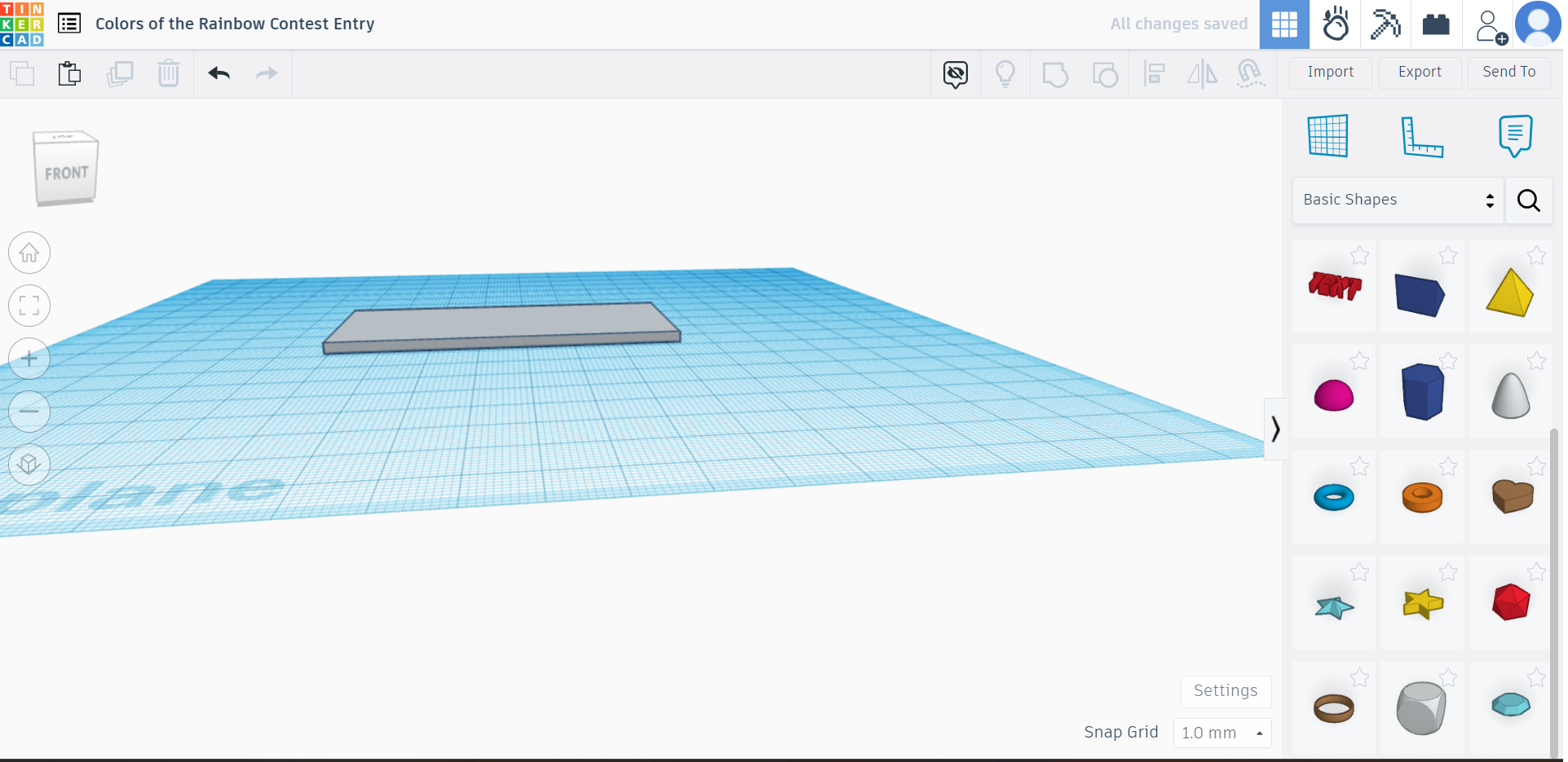
Task: Show all hidden parts with lightbulb
Action: click(x=1005, y=73)
